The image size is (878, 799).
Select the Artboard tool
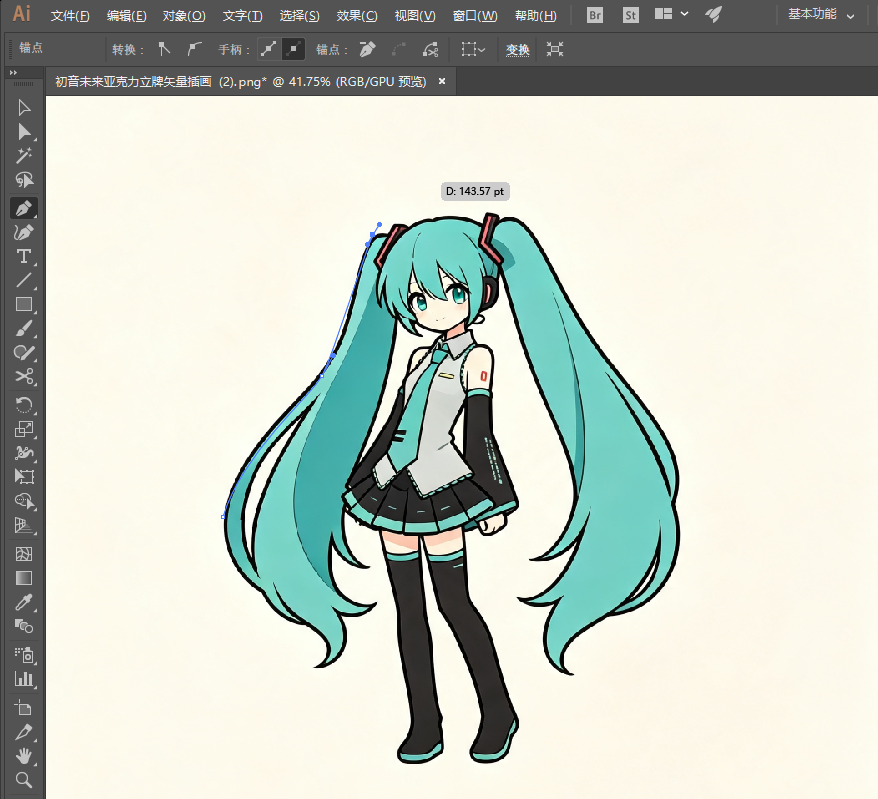(24, 708)
